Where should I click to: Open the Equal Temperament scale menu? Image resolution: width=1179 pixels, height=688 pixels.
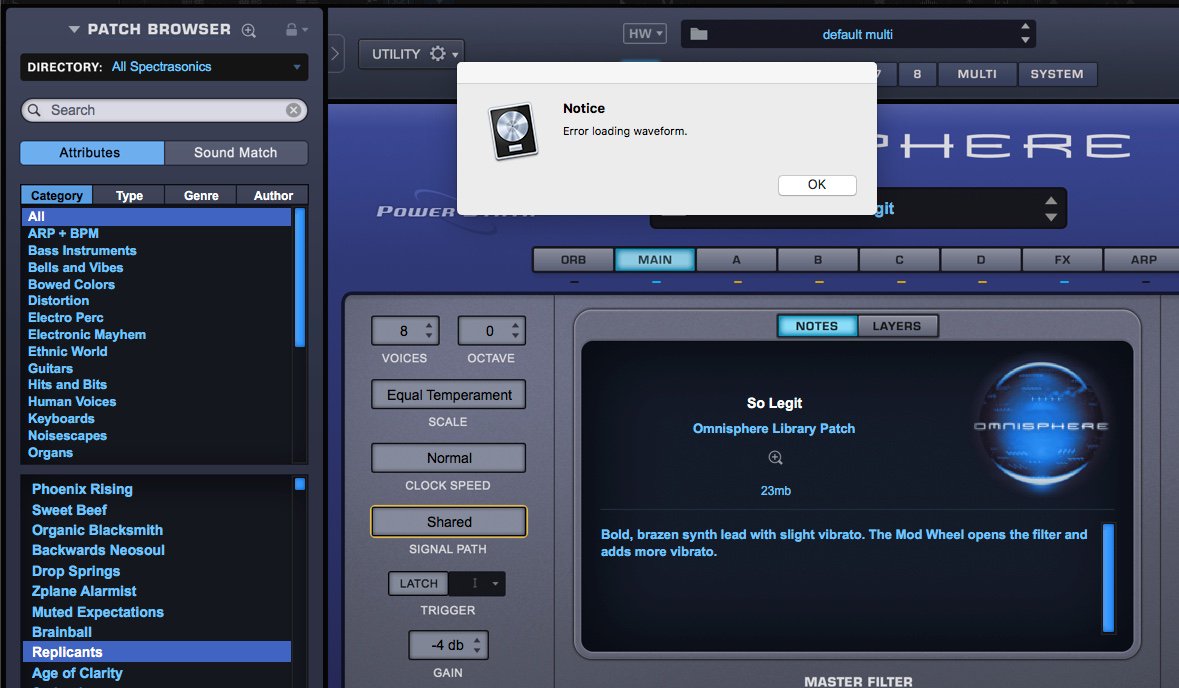click(449, 395)
